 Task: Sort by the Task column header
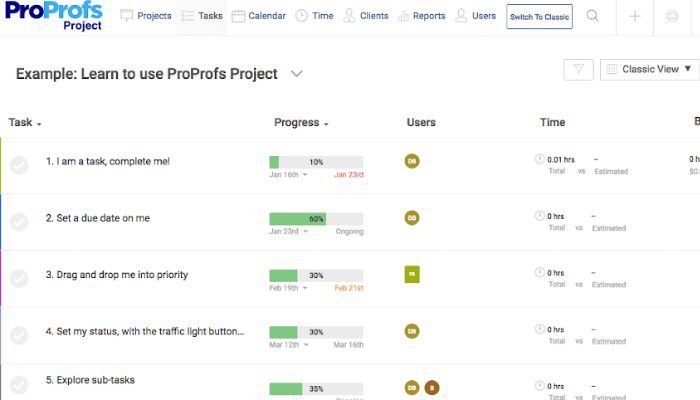point(25,122)
